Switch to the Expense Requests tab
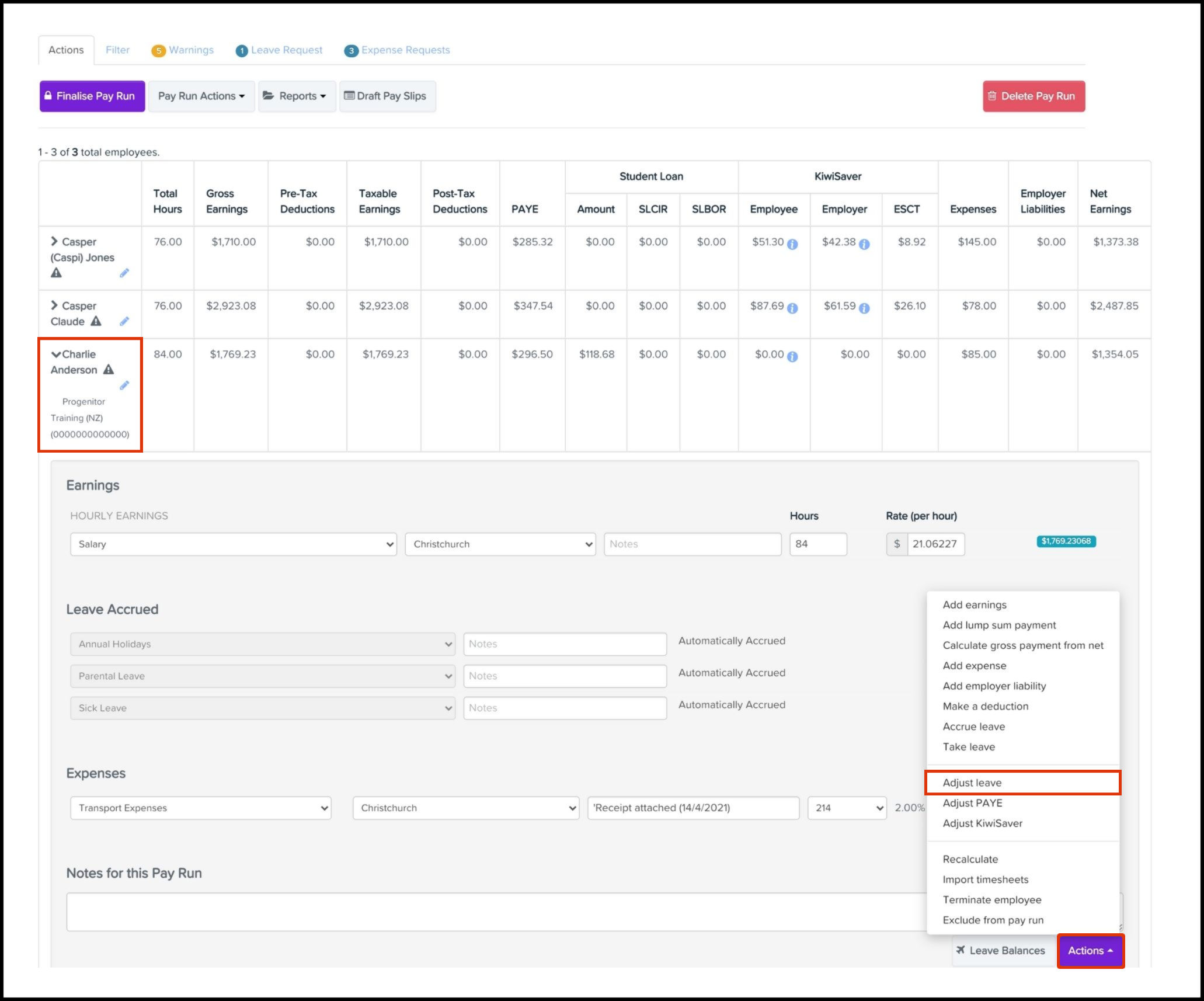The height and width of the screenshot is (1001, 1204). coord(397,50)
